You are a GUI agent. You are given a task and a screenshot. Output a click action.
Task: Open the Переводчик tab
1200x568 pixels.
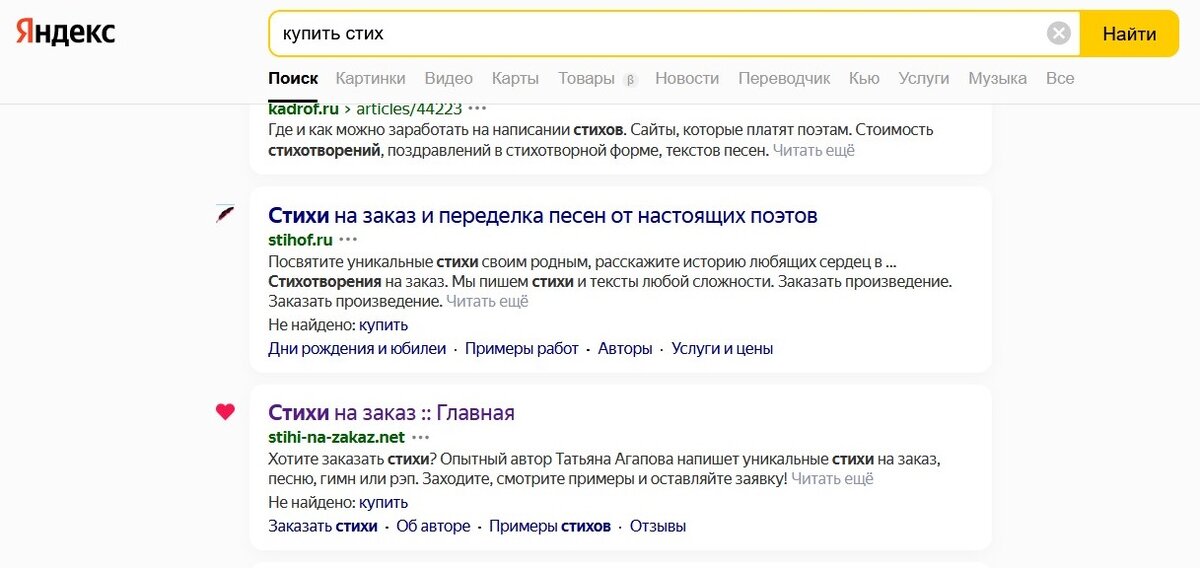784,78
